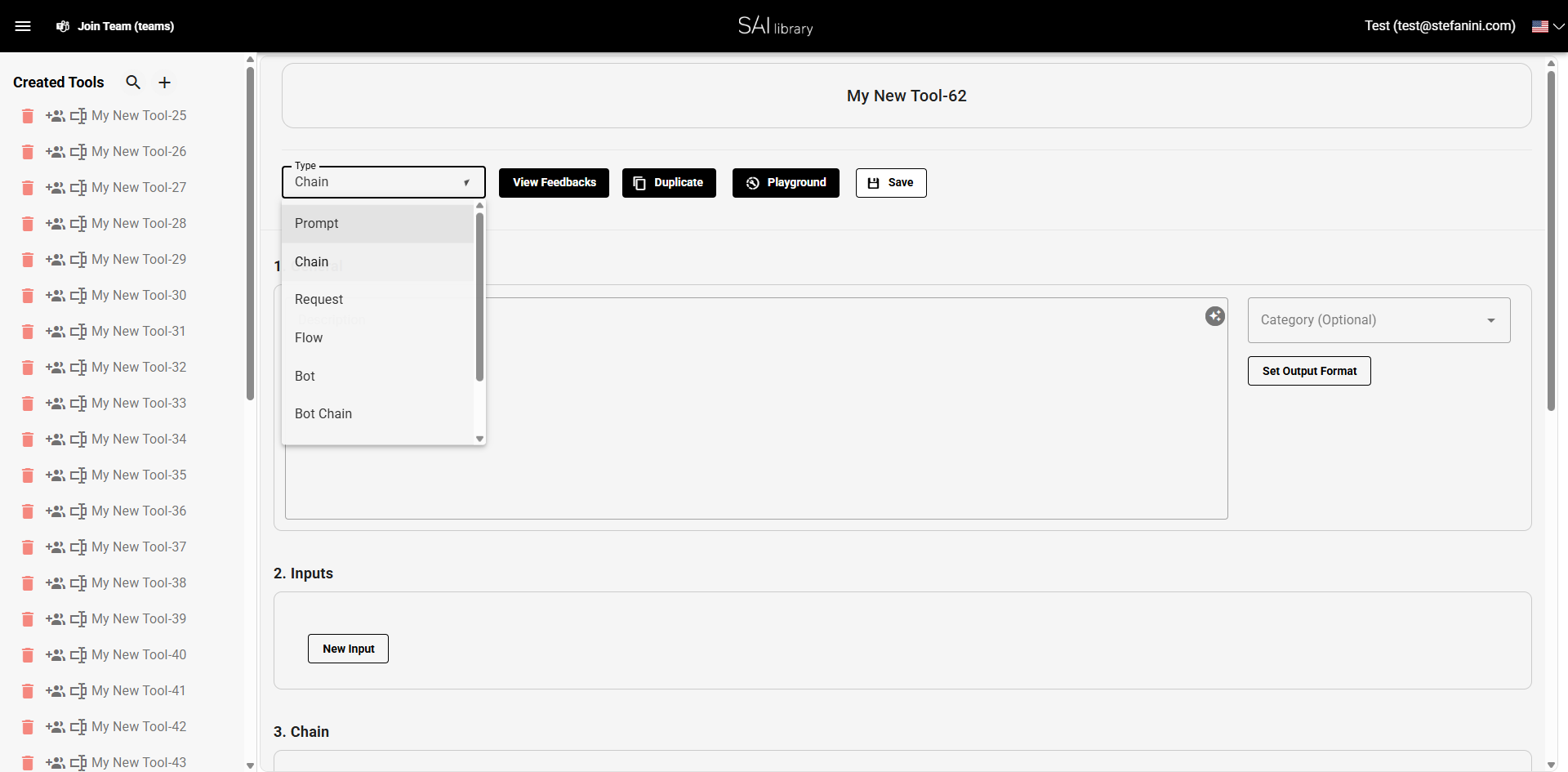Select Prompt from the Type list
This screenshot has height=772, width=1568.
(317, 223)
